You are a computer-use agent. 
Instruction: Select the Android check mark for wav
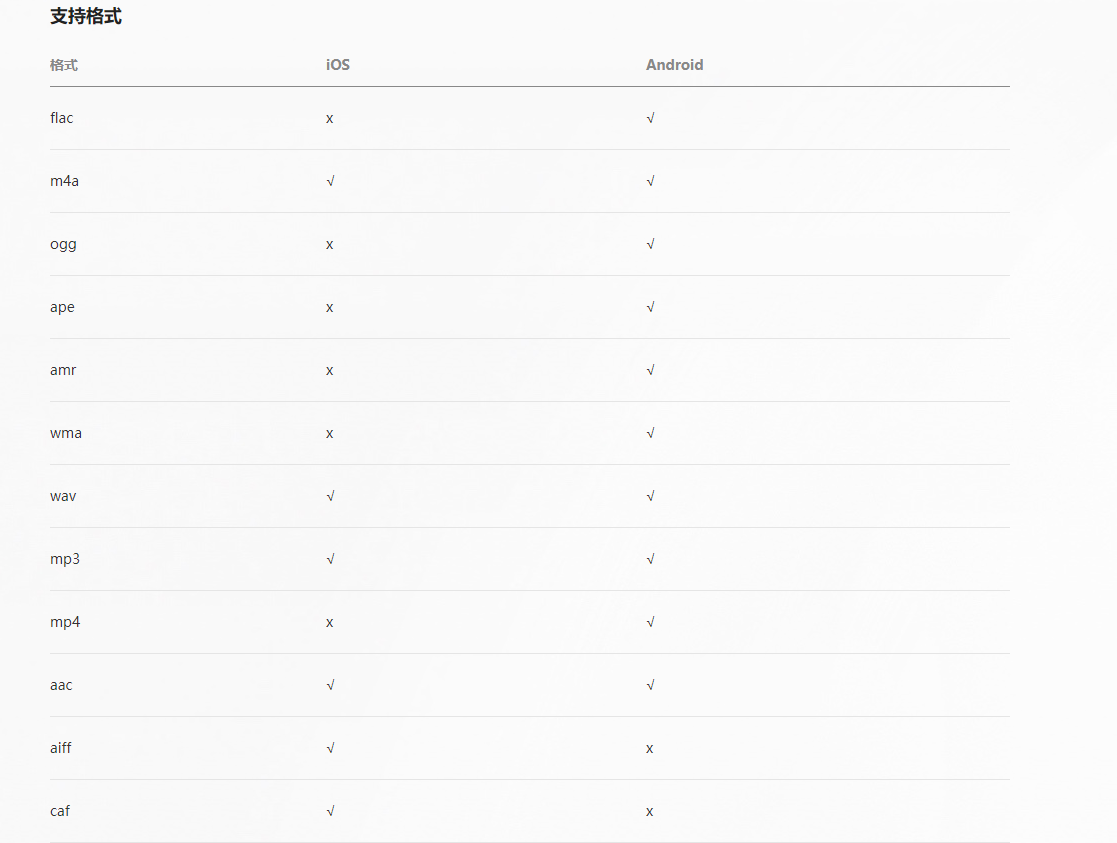(650, 496)
